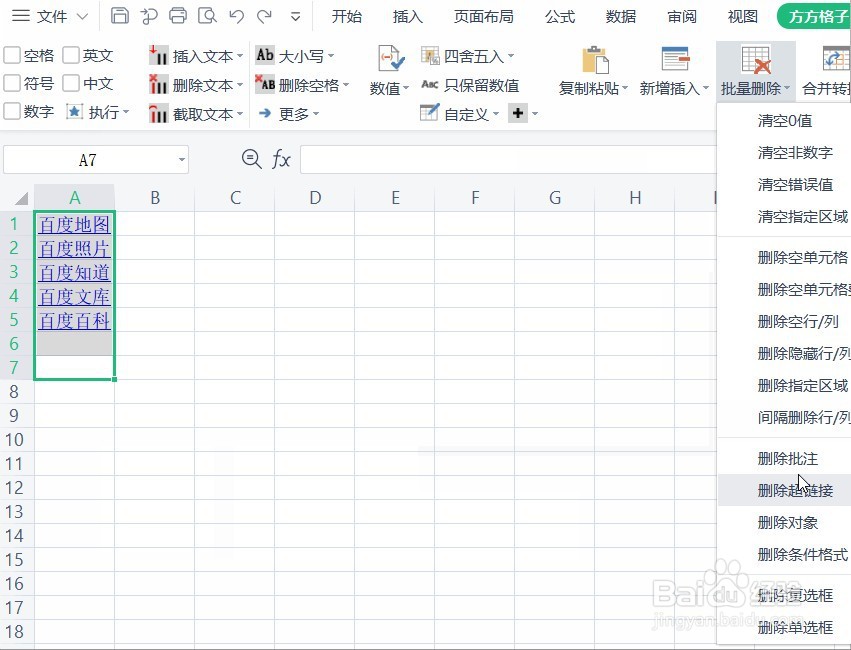Click the 执行 star icon
Viewport: 851px width, 650px height.
pos(74,112)
